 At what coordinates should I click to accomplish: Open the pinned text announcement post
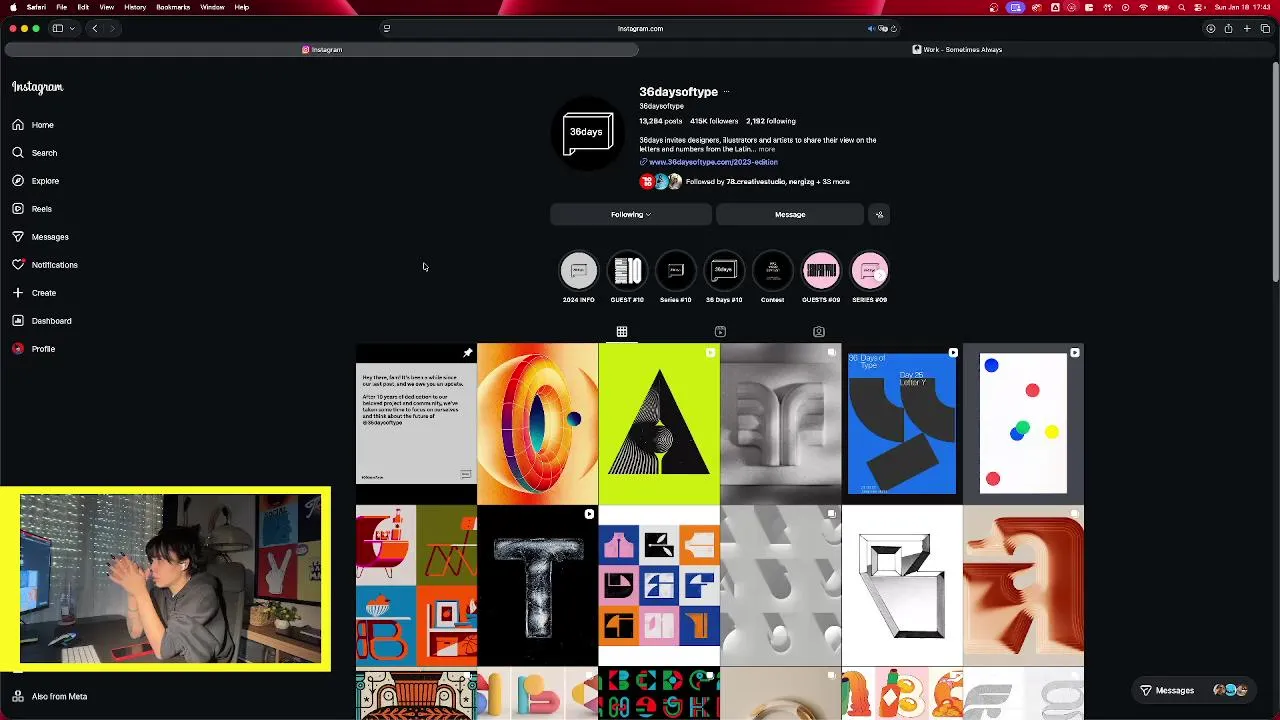tap(416, 424)
